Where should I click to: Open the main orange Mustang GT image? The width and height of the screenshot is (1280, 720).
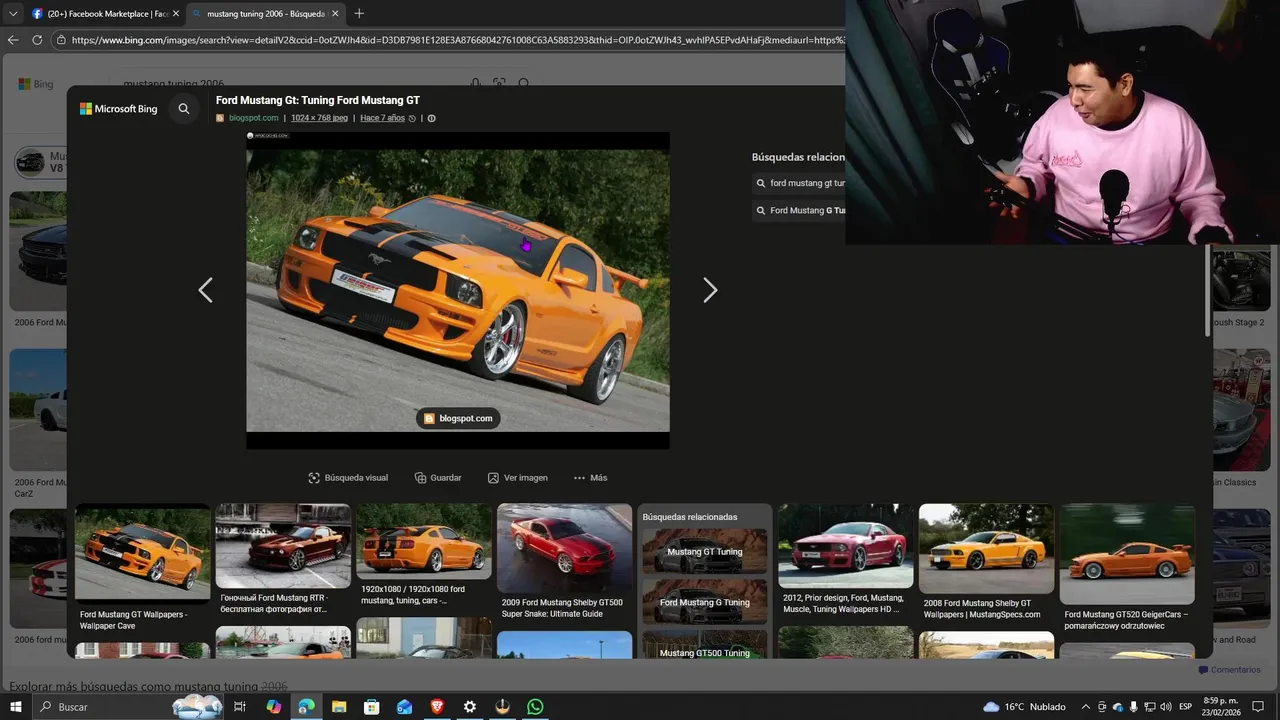point(458,291)
